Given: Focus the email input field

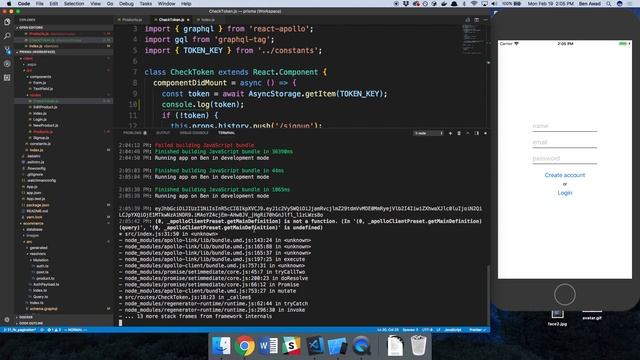Looking at the screenshot, I should click(x=564, y=142).
